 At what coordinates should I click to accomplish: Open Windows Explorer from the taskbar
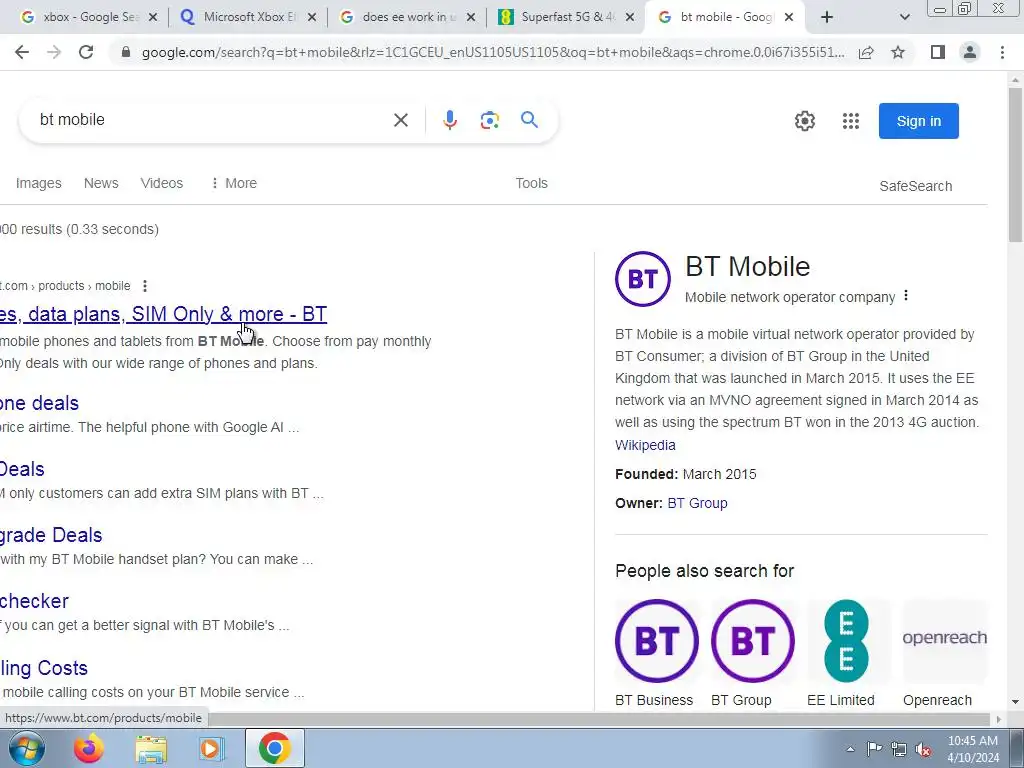(x=152, y=748)
